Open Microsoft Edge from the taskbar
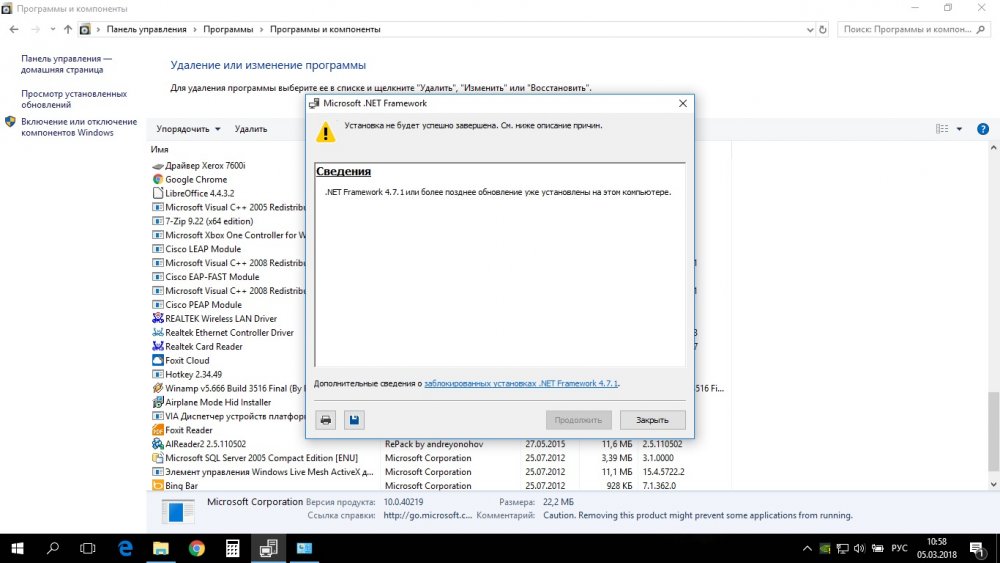 125,548
